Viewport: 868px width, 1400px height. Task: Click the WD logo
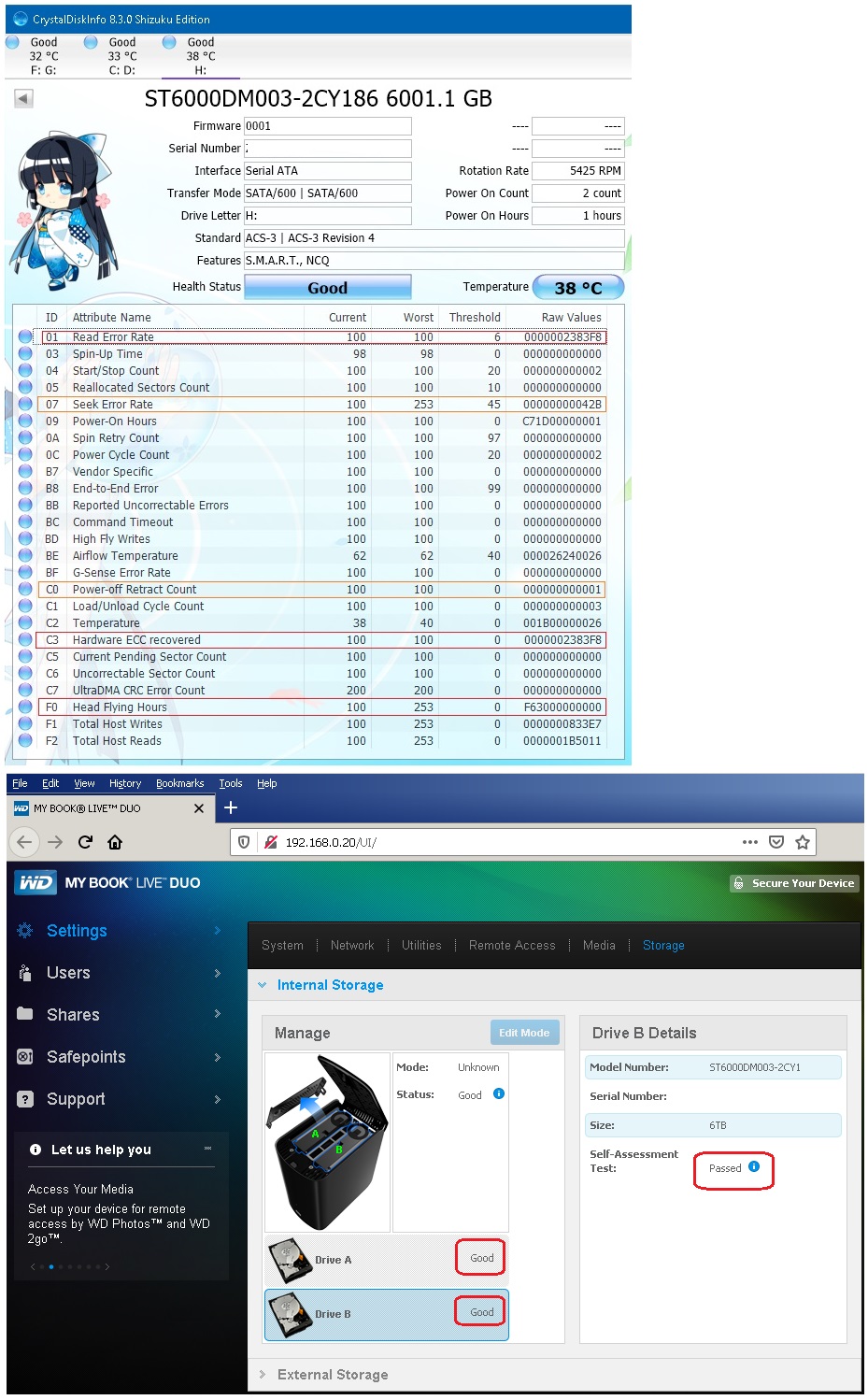tap(36, 882)
